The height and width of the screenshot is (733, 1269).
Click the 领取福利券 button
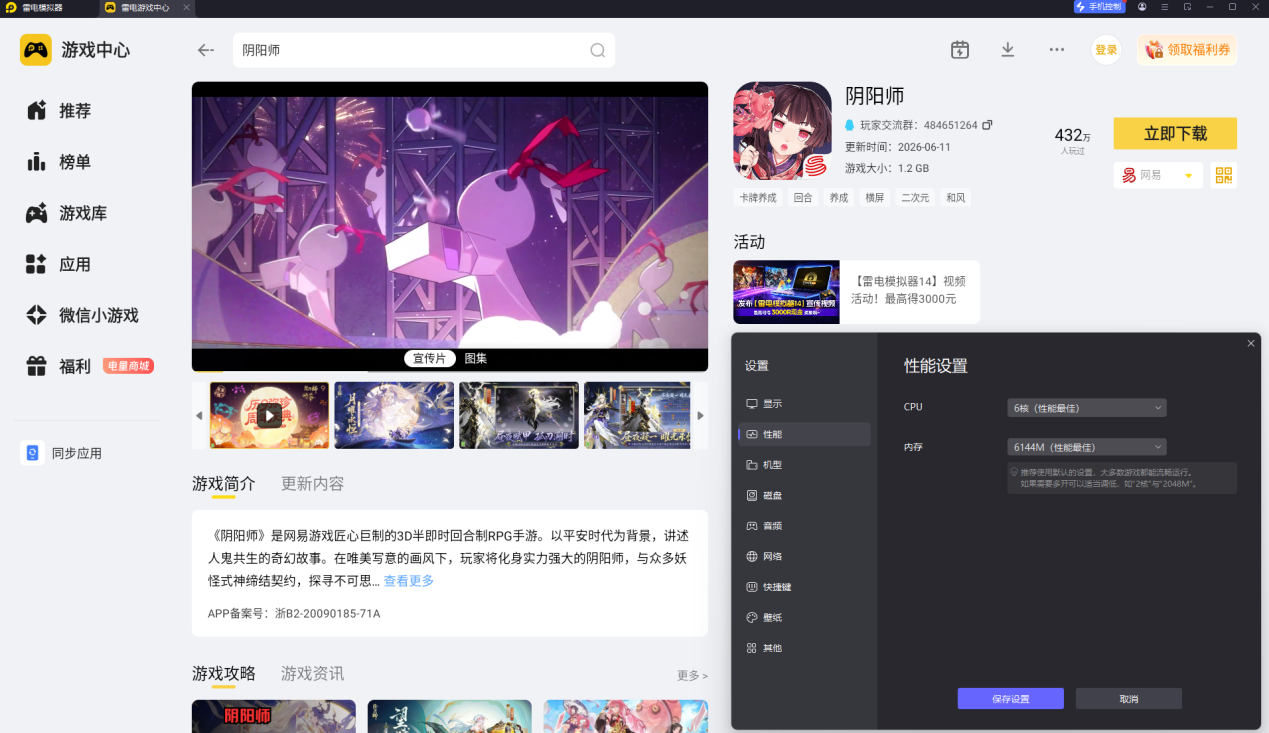[1187, 50]
